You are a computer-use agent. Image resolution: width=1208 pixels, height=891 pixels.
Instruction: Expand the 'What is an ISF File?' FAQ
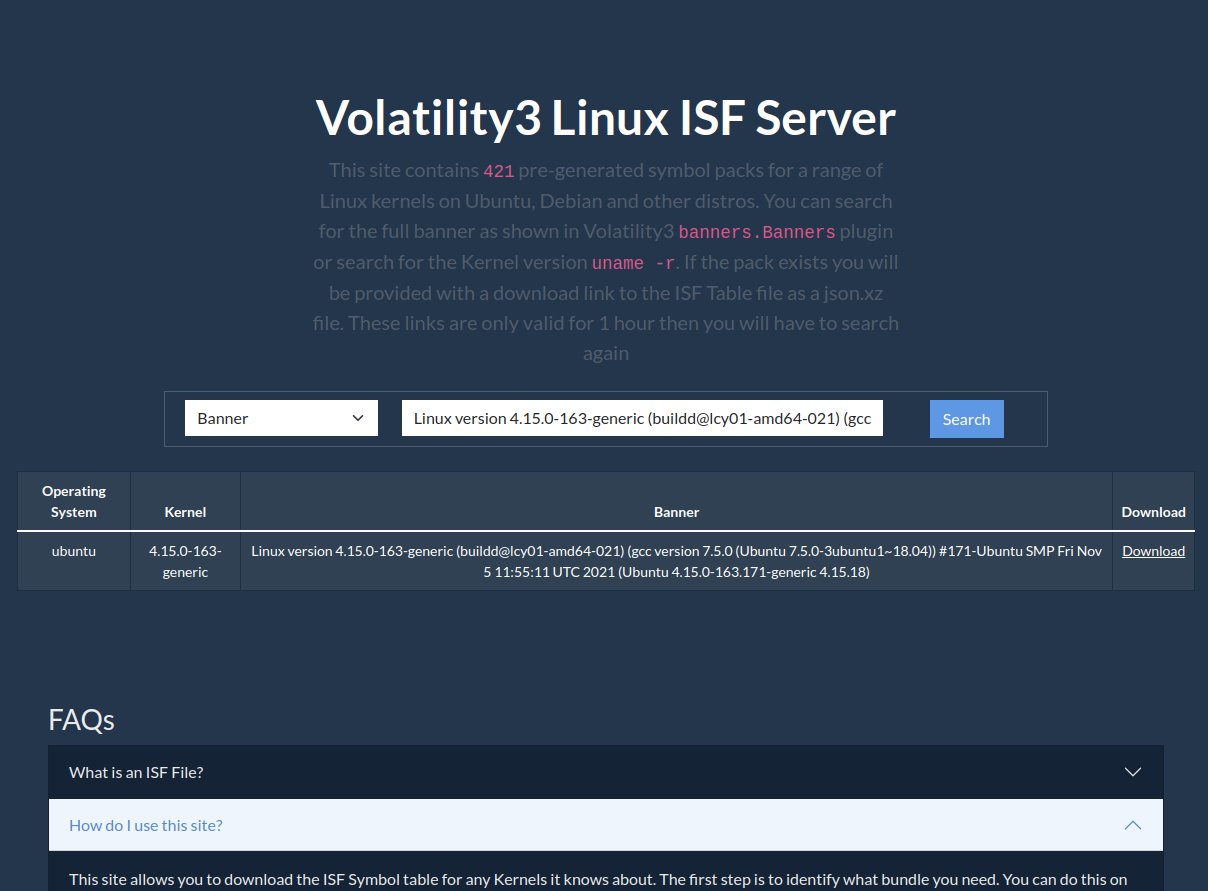[606, 772]
